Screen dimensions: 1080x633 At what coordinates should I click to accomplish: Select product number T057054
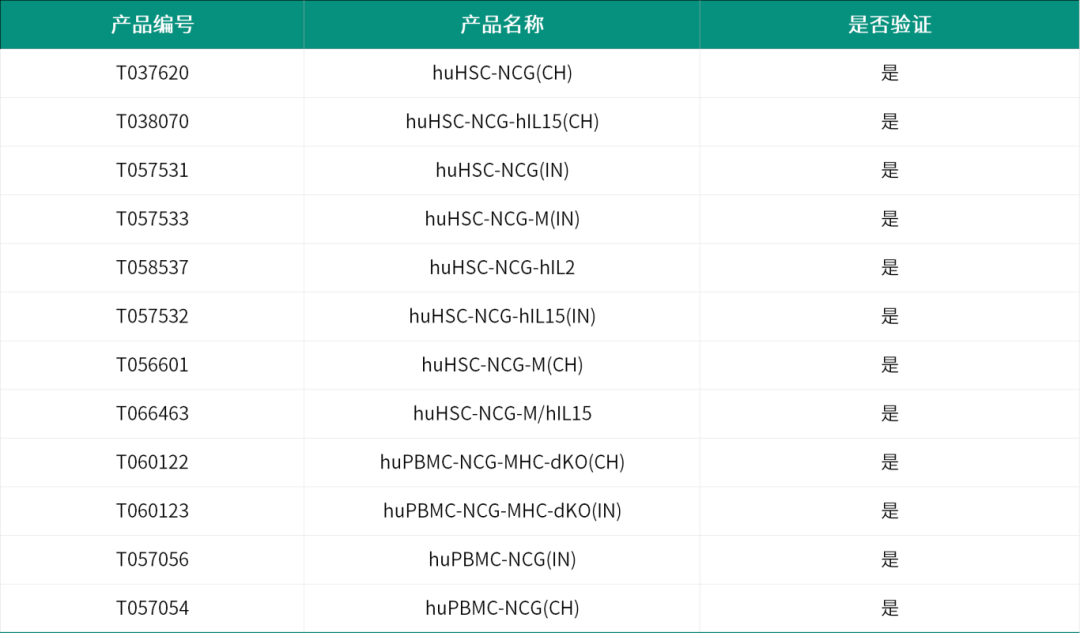click(152, 608)
